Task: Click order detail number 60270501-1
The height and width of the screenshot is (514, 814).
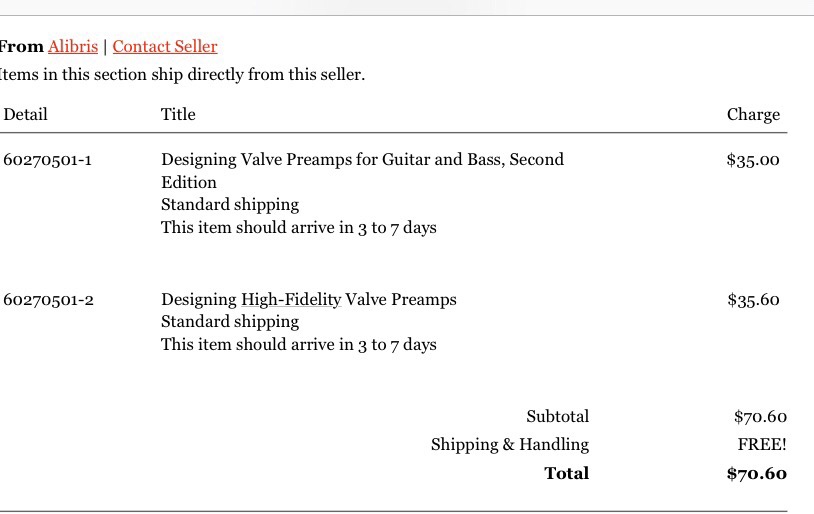Action: [x=47, y=160]
